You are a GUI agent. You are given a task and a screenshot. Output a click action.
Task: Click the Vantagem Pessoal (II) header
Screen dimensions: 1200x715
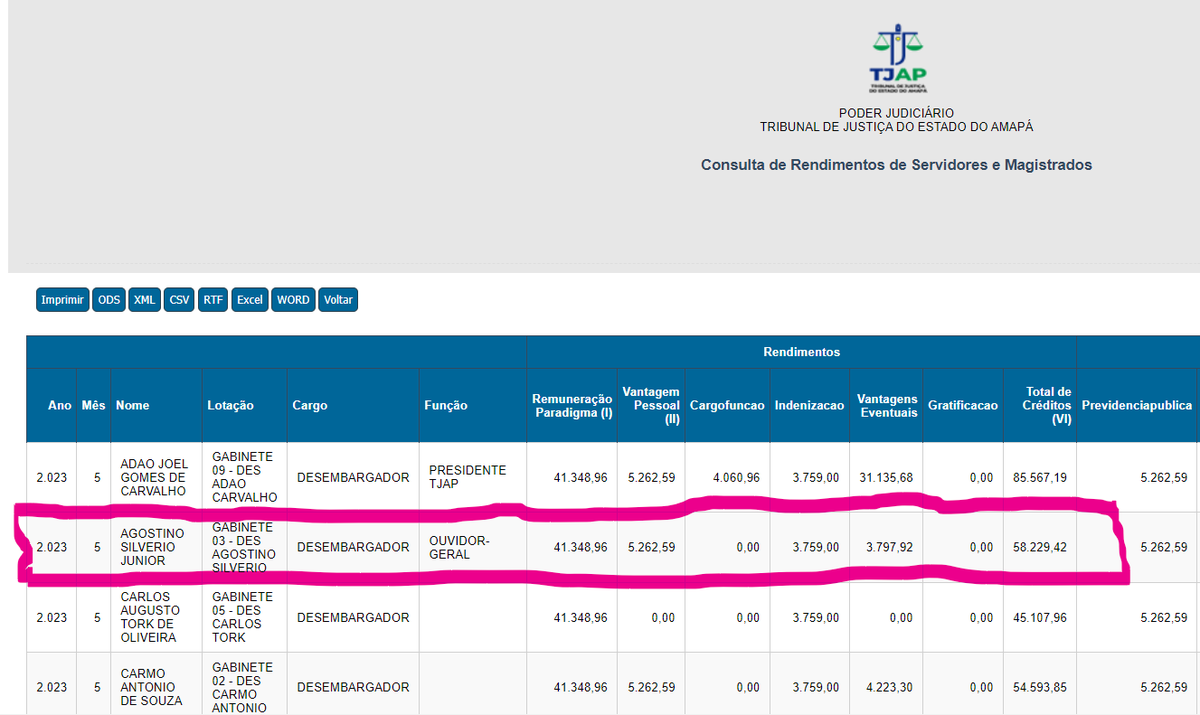(x=651, y=406)
